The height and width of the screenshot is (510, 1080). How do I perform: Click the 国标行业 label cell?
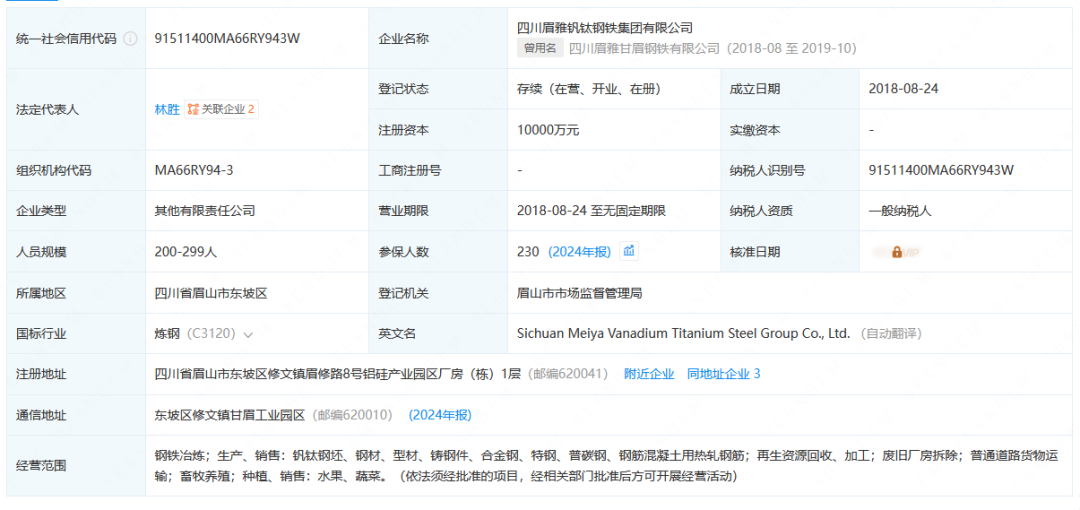(76, 334)
